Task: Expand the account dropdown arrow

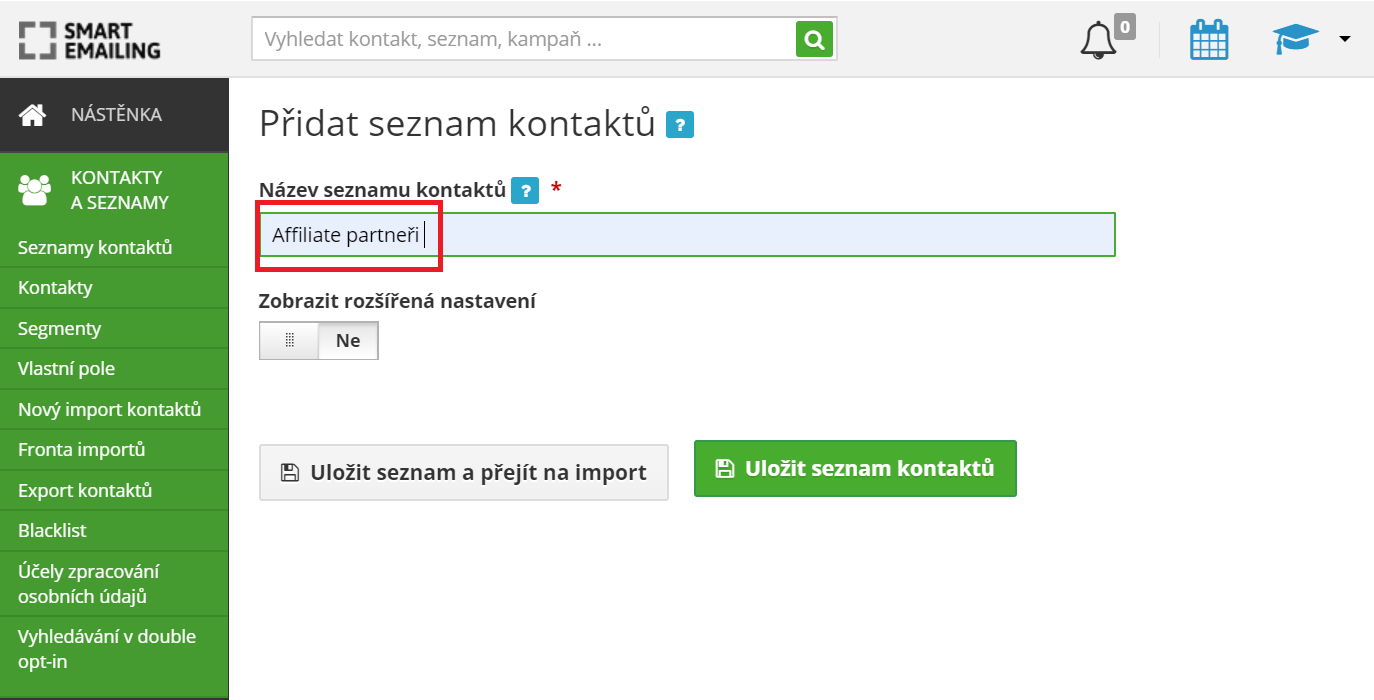Action: click(1345, 39)
